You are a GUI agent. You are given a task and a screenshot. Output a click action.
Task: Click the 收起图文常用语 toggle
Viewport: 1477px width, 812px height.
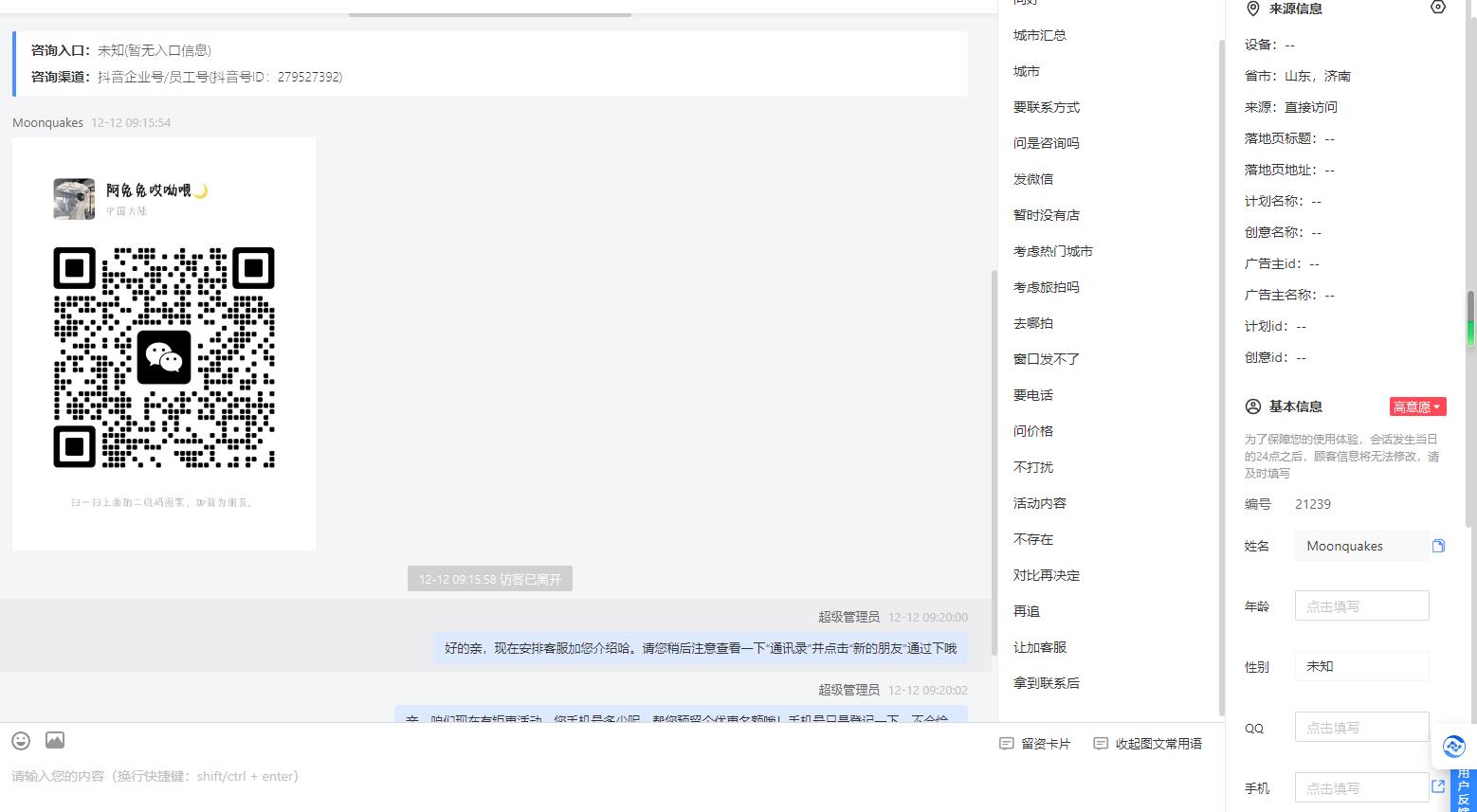(x=1147, y=744)
